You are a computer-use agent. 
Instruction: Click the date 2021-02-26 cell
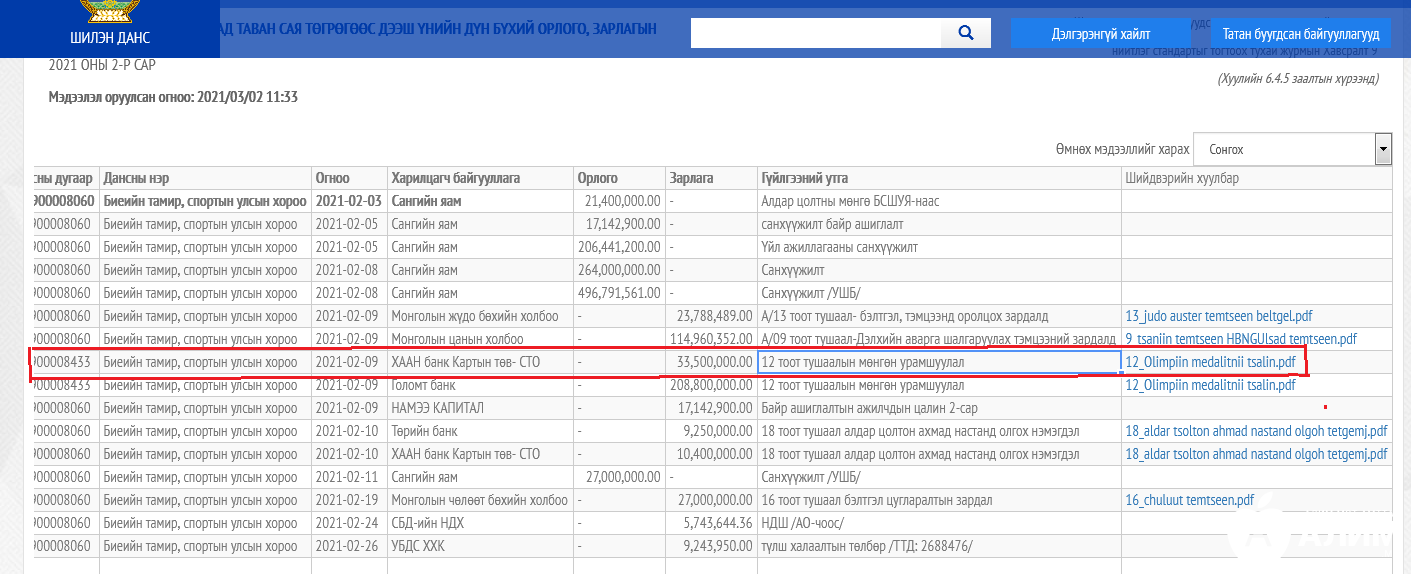[x=349, y=546]
